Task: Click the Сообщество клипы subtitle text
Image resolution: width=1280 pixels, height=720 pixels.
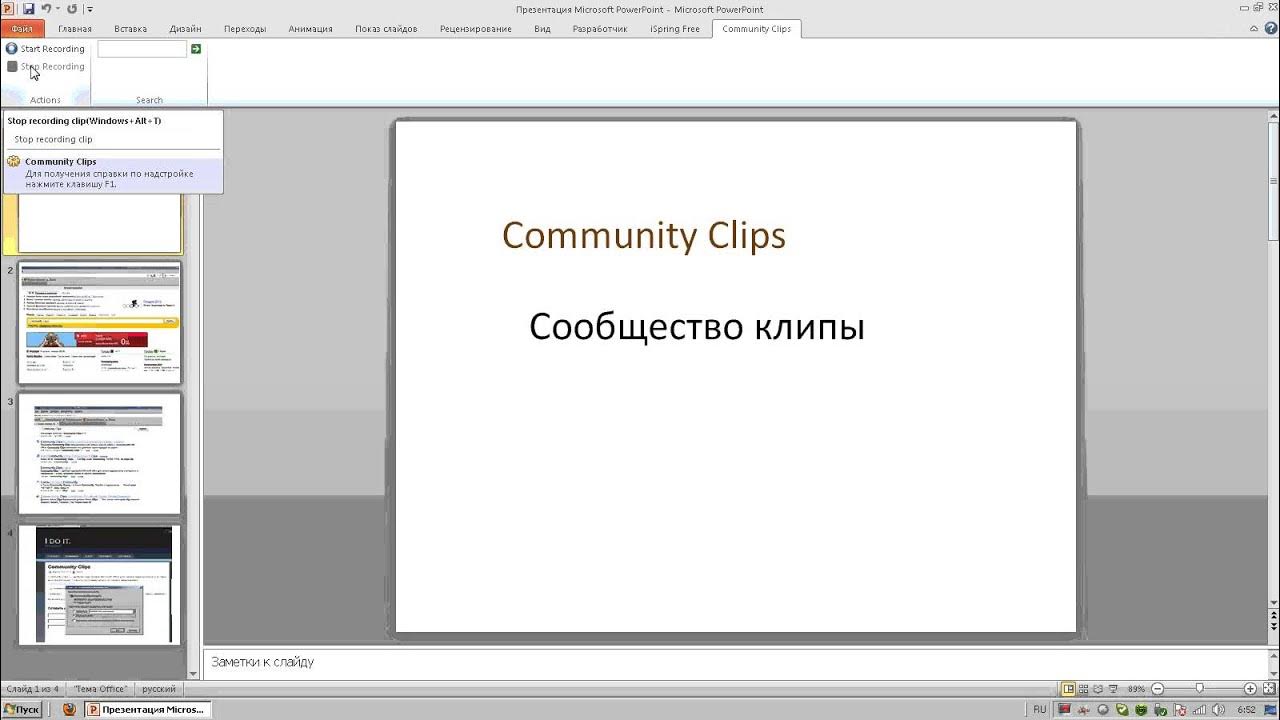Action: pyautogui.click(x=697, y=327)
